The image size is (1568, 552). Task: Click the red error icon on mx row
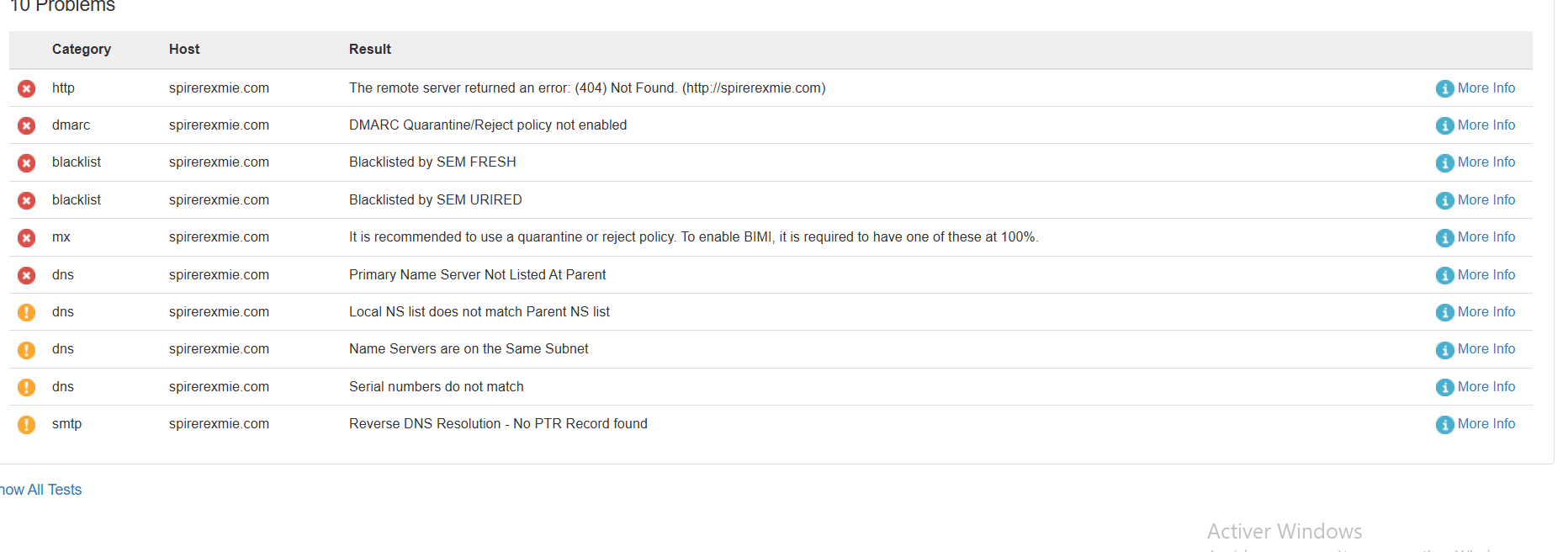[x=27, y=237]
